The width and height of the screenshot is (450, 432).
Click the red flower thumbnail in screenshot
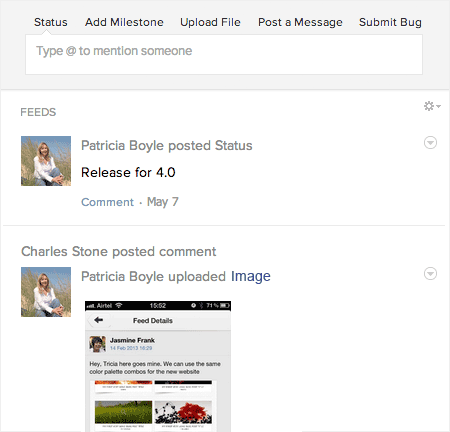tap(183, 412)
